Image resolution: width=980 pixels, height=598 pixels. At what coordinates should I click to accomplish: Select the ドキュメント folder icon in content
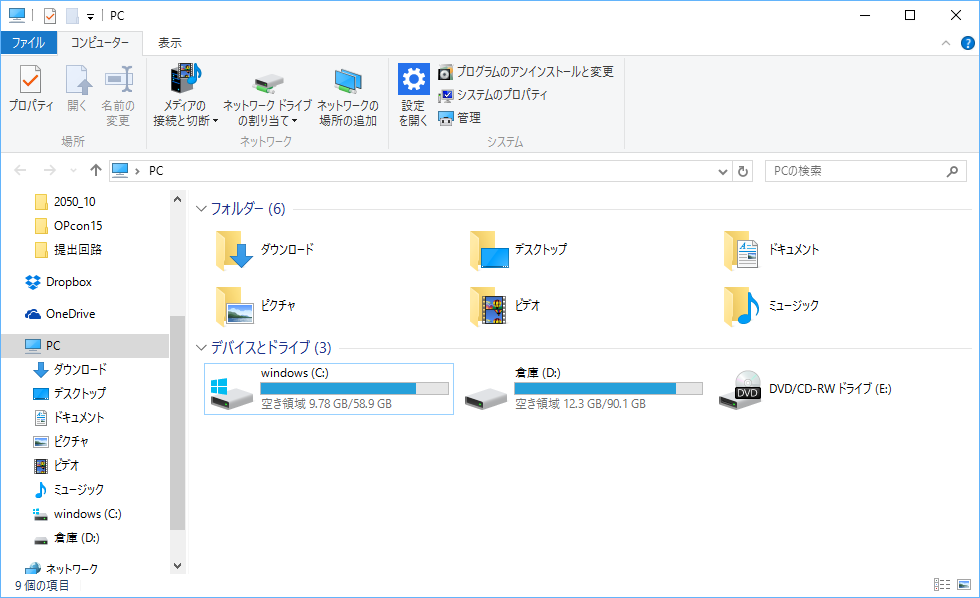click(x=741, y=250)
